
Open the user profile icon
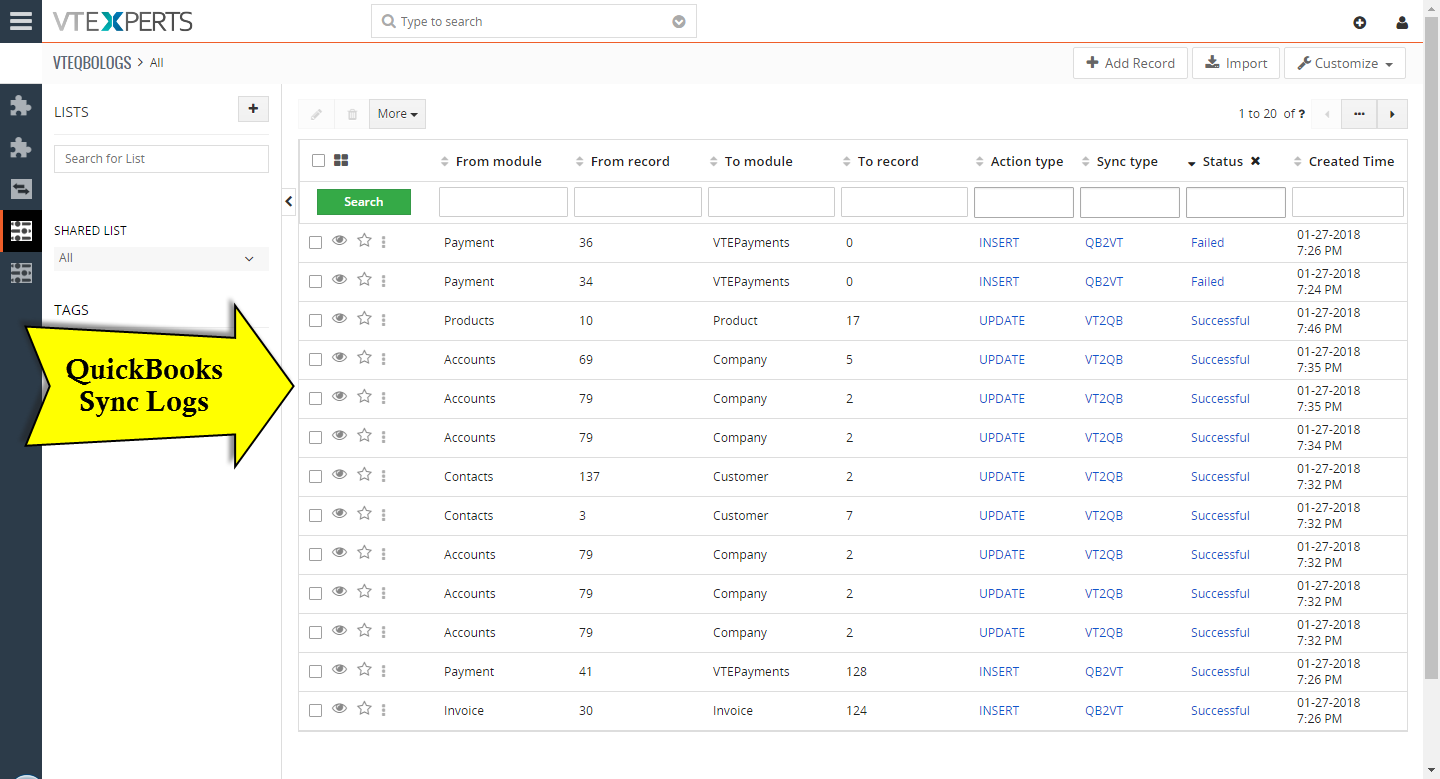click(x=1402, y=23)
